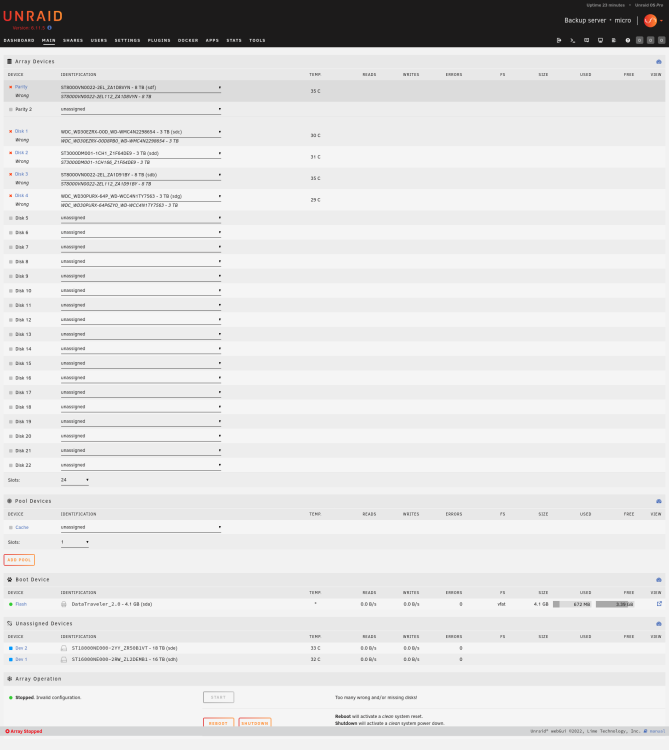Toggle reads/writes icon in Pool Devices header

point(658,501)
